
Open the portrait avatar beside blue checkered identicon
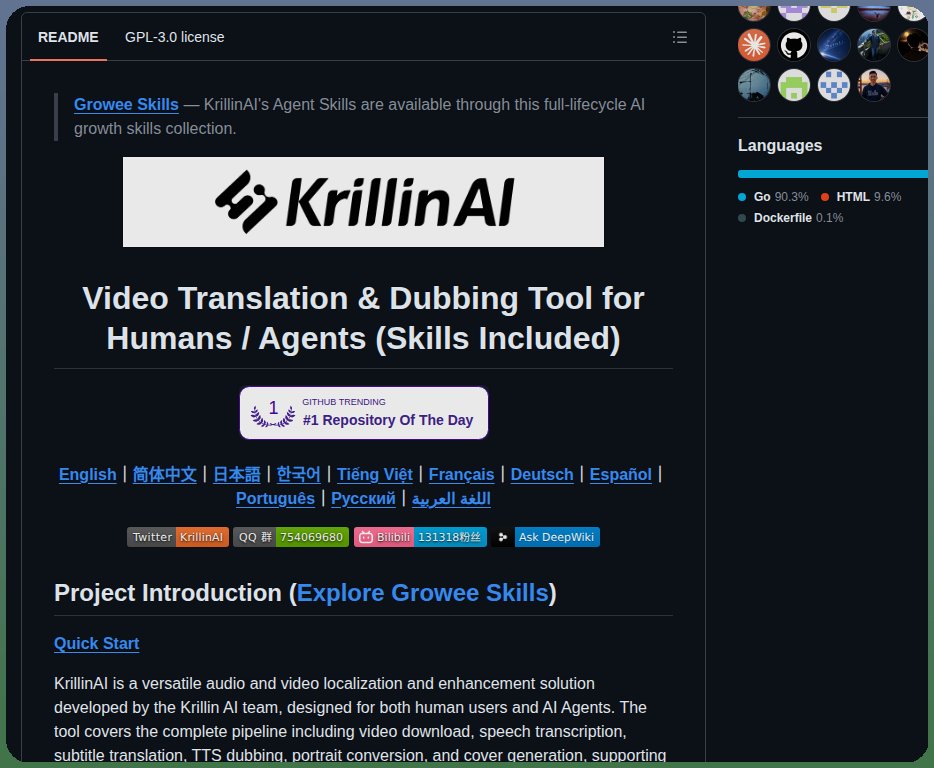point(873,85)
